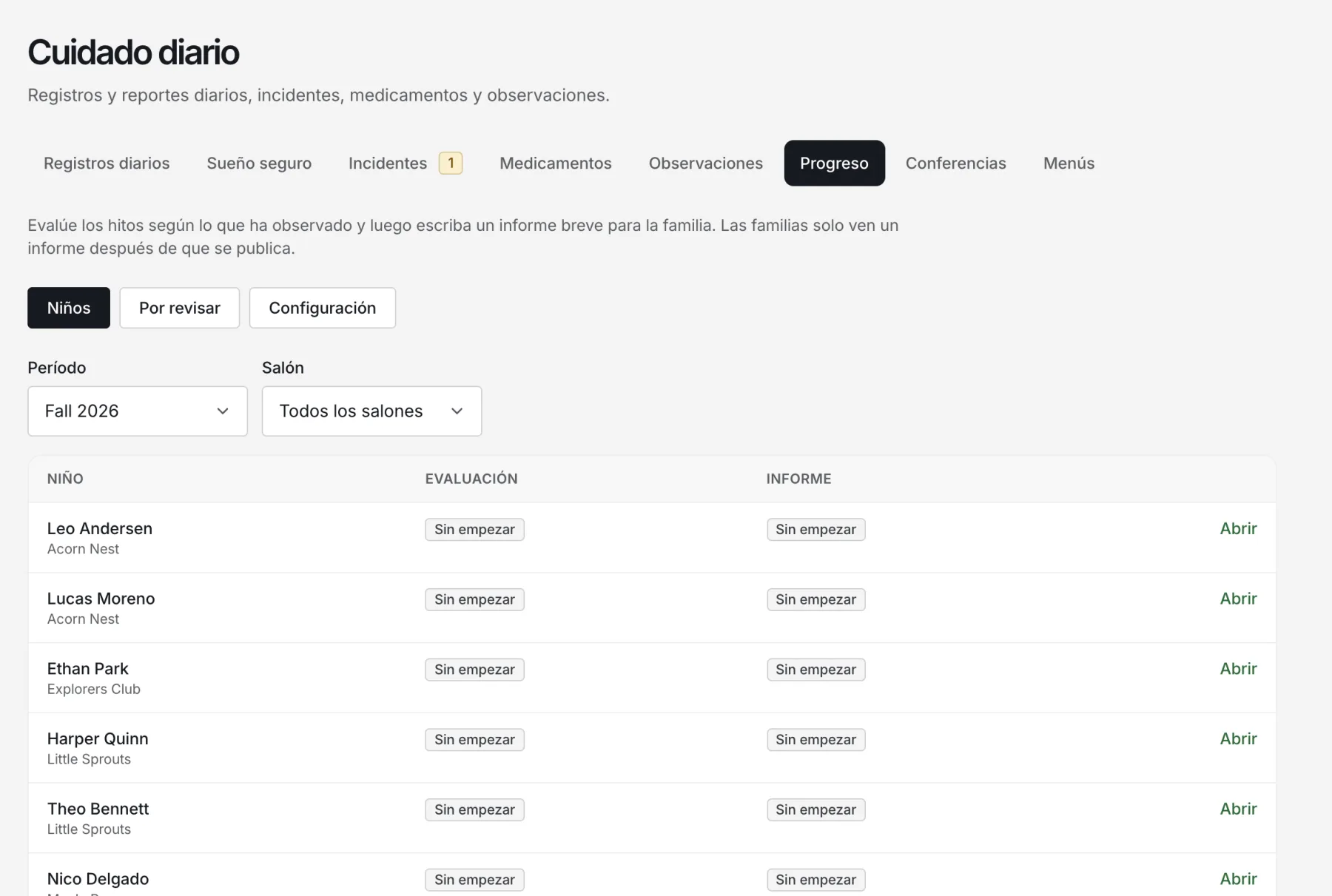Click Abrir for Lucas Moreno
Image resolution: width=1332 pixels, height=896 pixels.
pos(1238,599)
